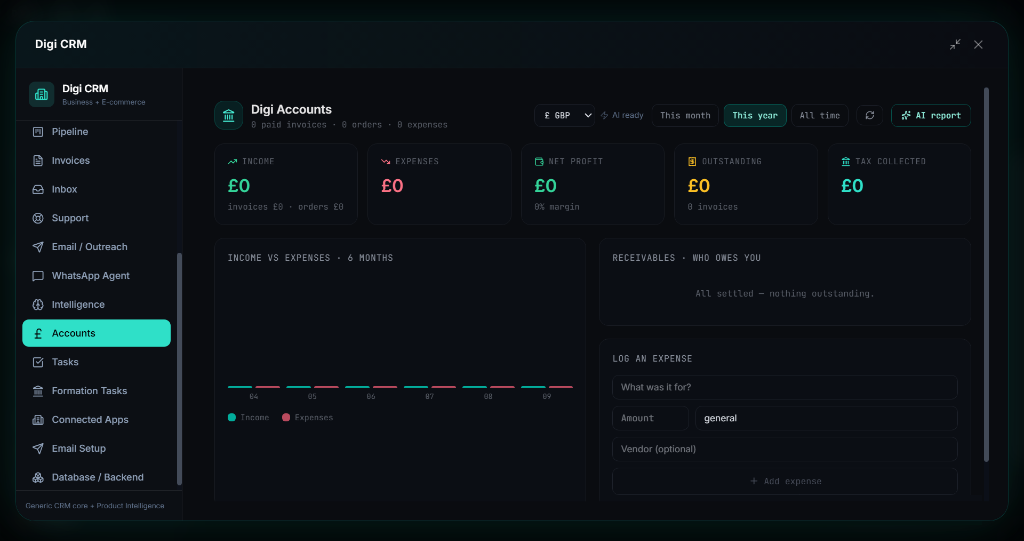Toggle the Expenses legend item
This screenshot has height=541, width=1024.
click(x=307, y=418)
